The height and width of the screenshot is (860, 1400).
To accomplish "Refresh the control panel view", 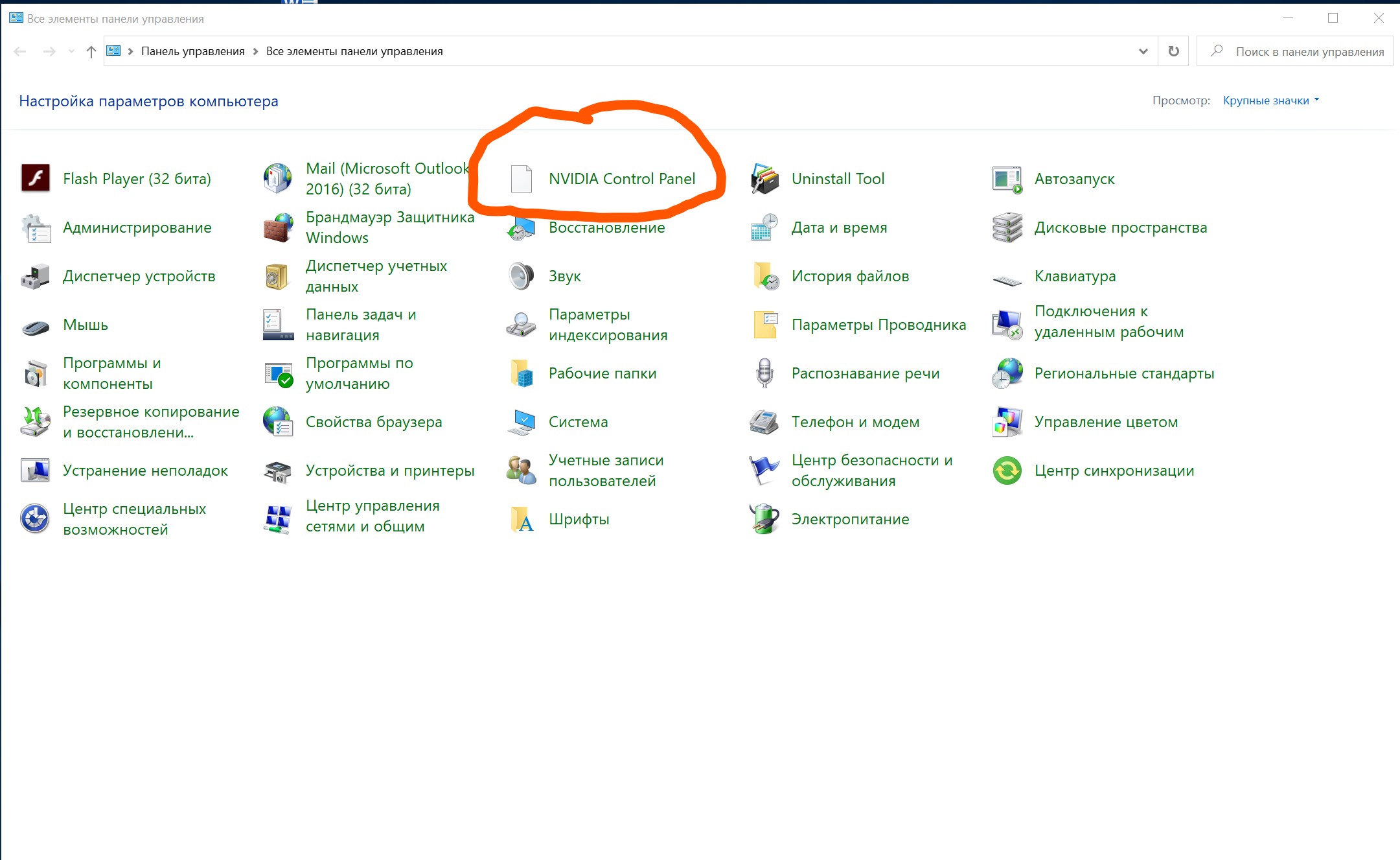I will tap(1173, 51).
